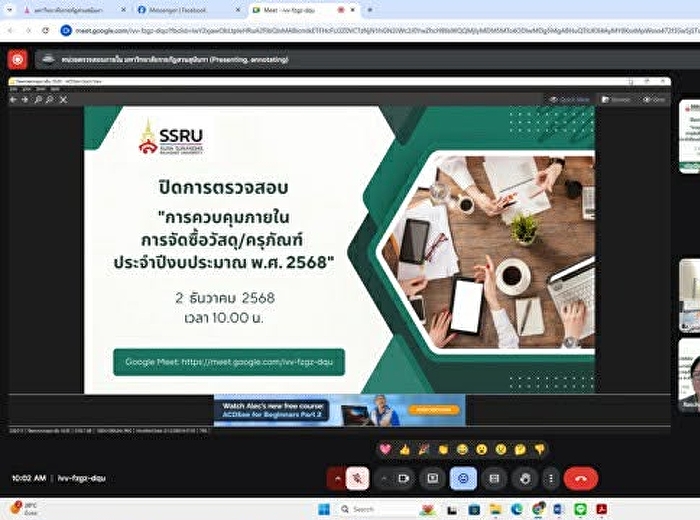Send the party popper reaction

(423, 449)
